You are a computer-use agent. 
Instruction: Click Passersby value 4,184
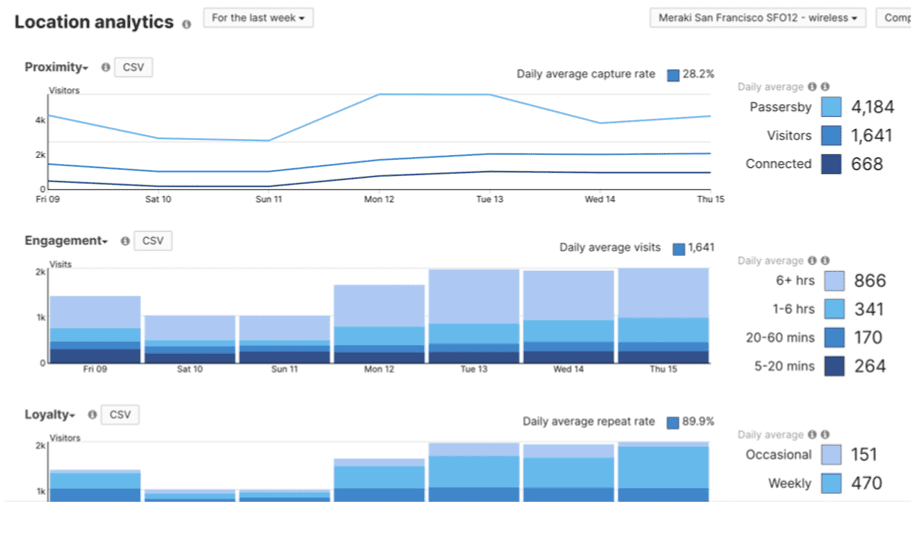coord(873,107)
